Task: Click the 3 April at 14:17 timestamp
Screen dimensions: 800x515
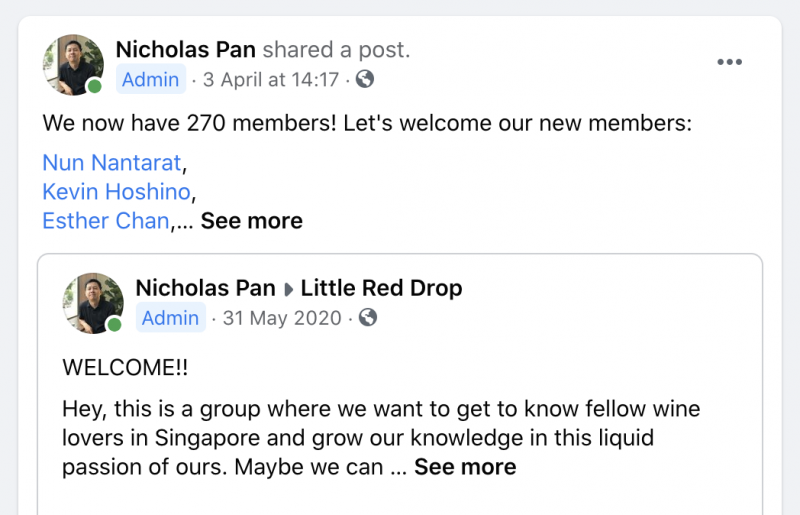Action: [x=271, y=80]
